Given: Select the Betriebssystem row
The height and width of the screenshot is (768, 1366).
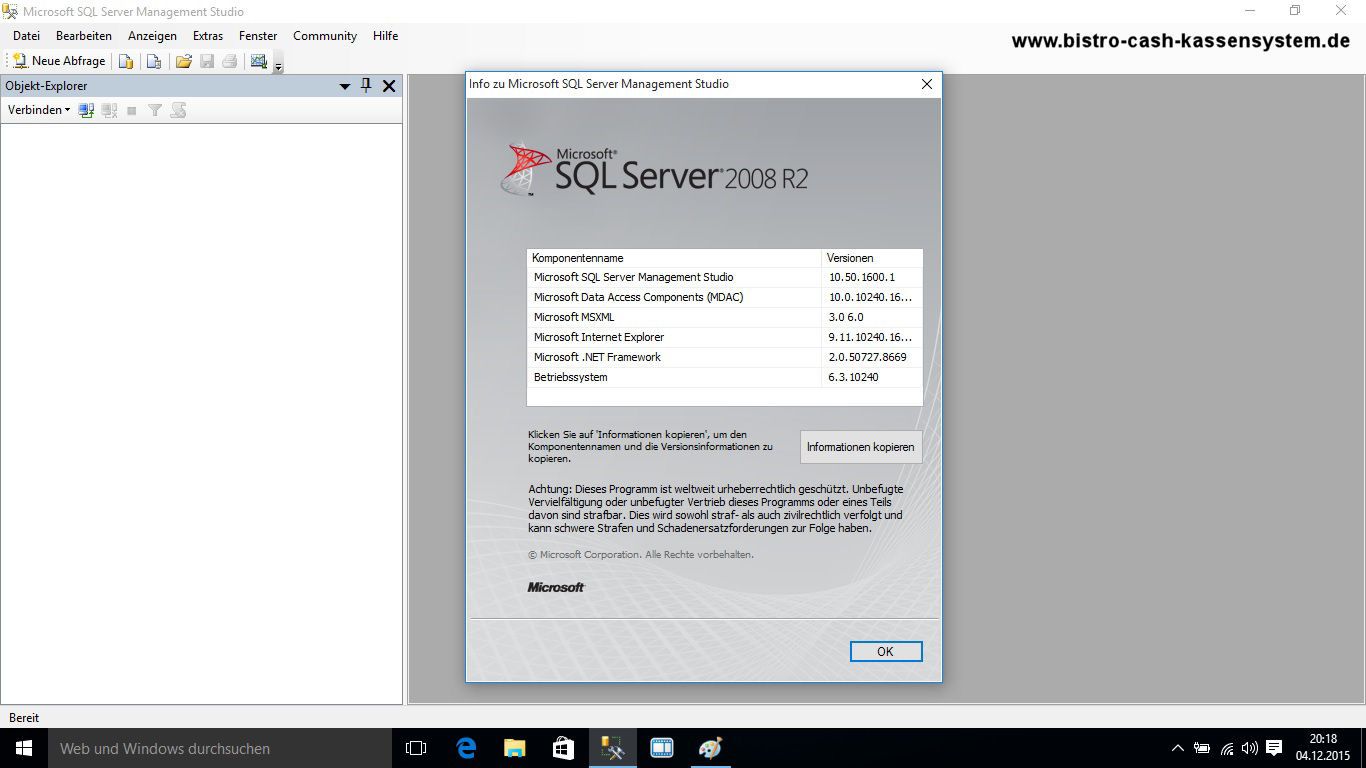Looking at the screenshot, I should [x=724, y=377].
